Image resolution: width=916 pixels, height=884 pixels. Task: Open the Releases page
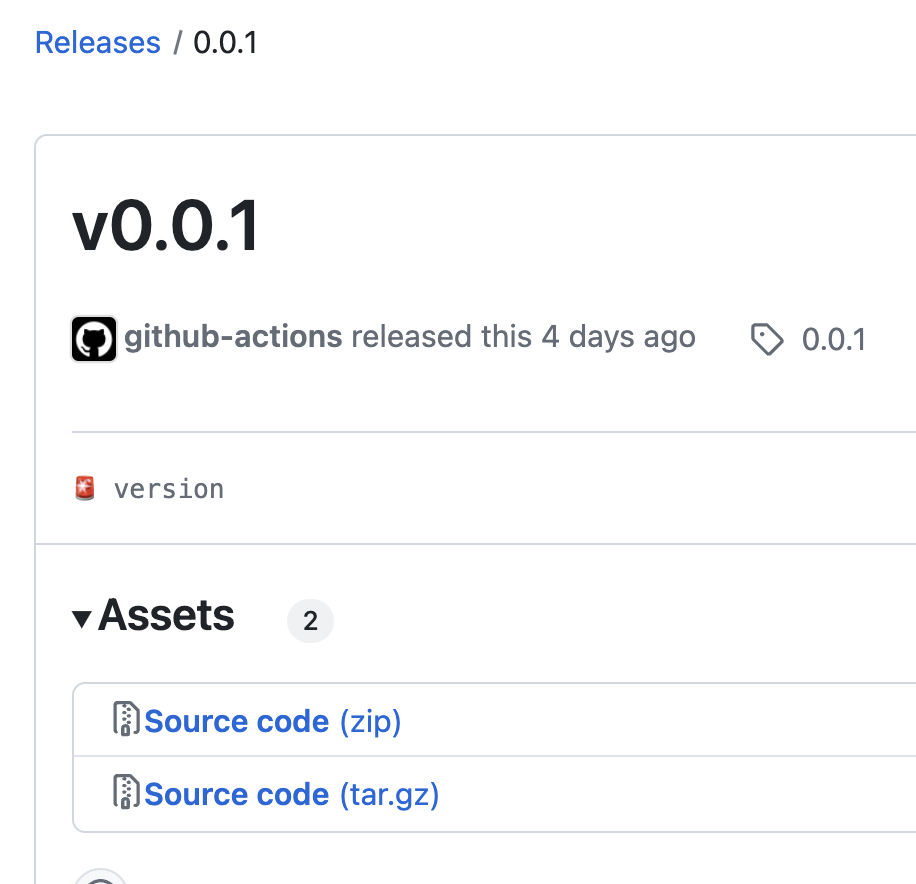(x=97, y=42)
